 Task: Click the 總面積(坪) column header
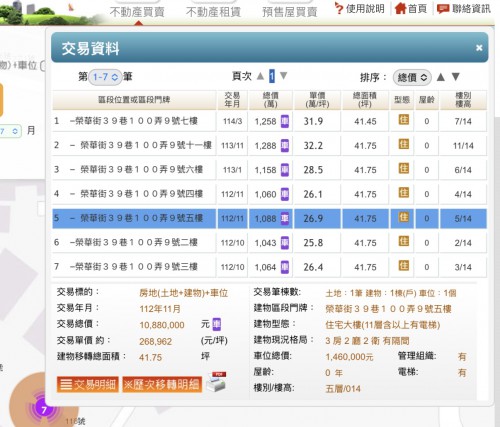pyautogui.click(x=365, y=100)
